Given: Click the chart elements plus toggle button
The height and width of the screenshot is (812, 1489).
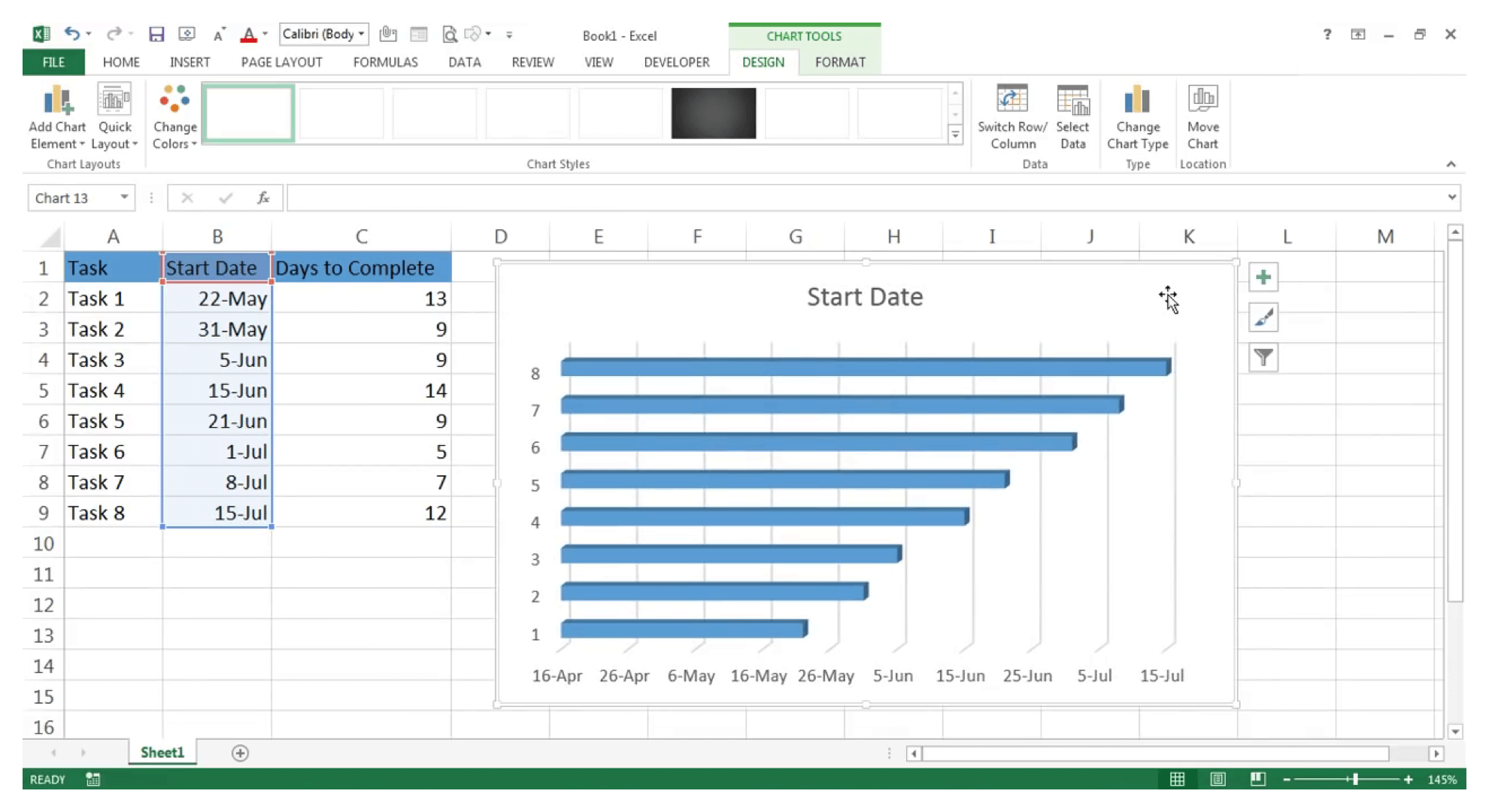Looking at the screenshot, I should point(1263,277).
